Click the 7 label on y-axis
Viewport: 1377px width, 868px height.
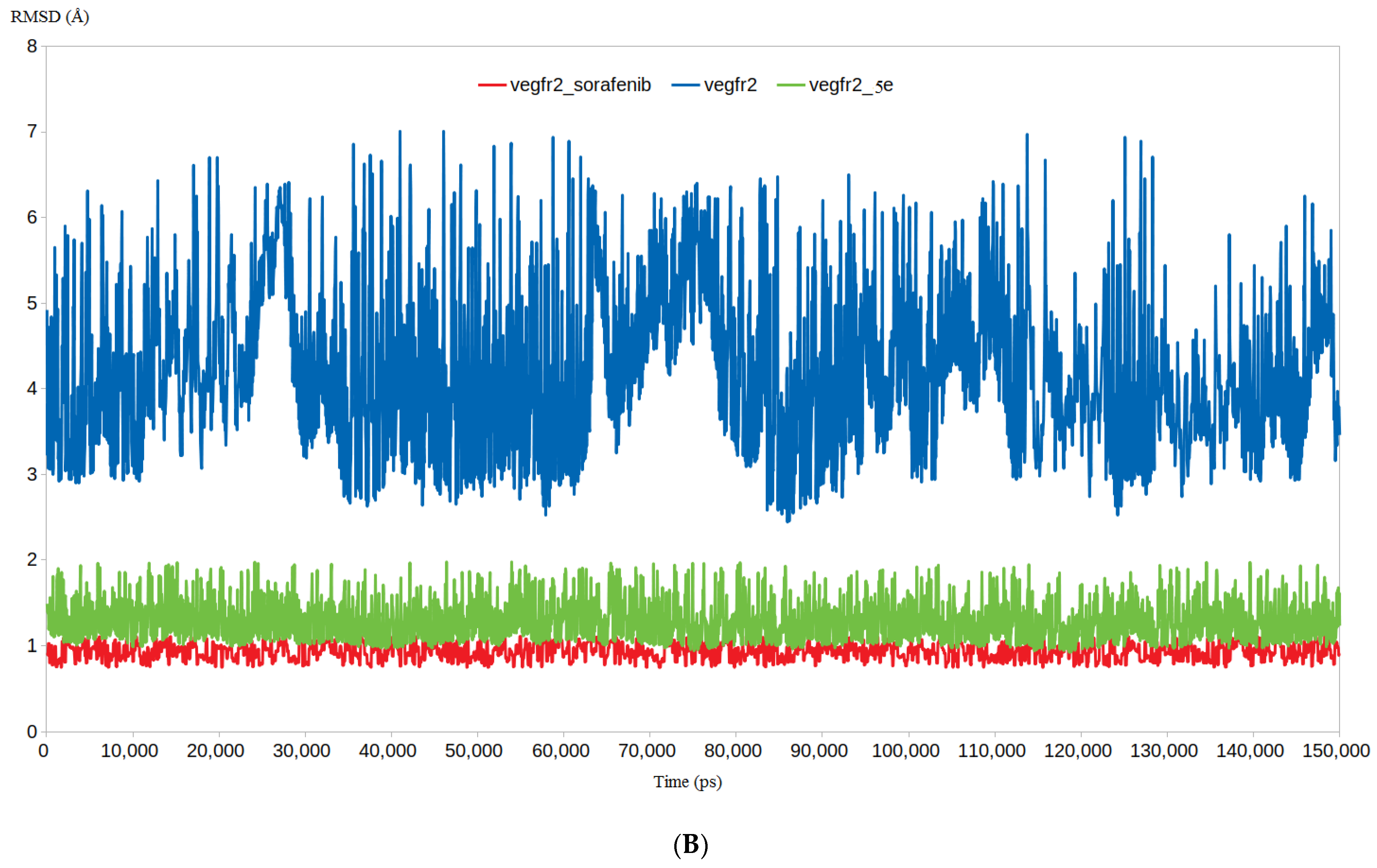point(32,132)
